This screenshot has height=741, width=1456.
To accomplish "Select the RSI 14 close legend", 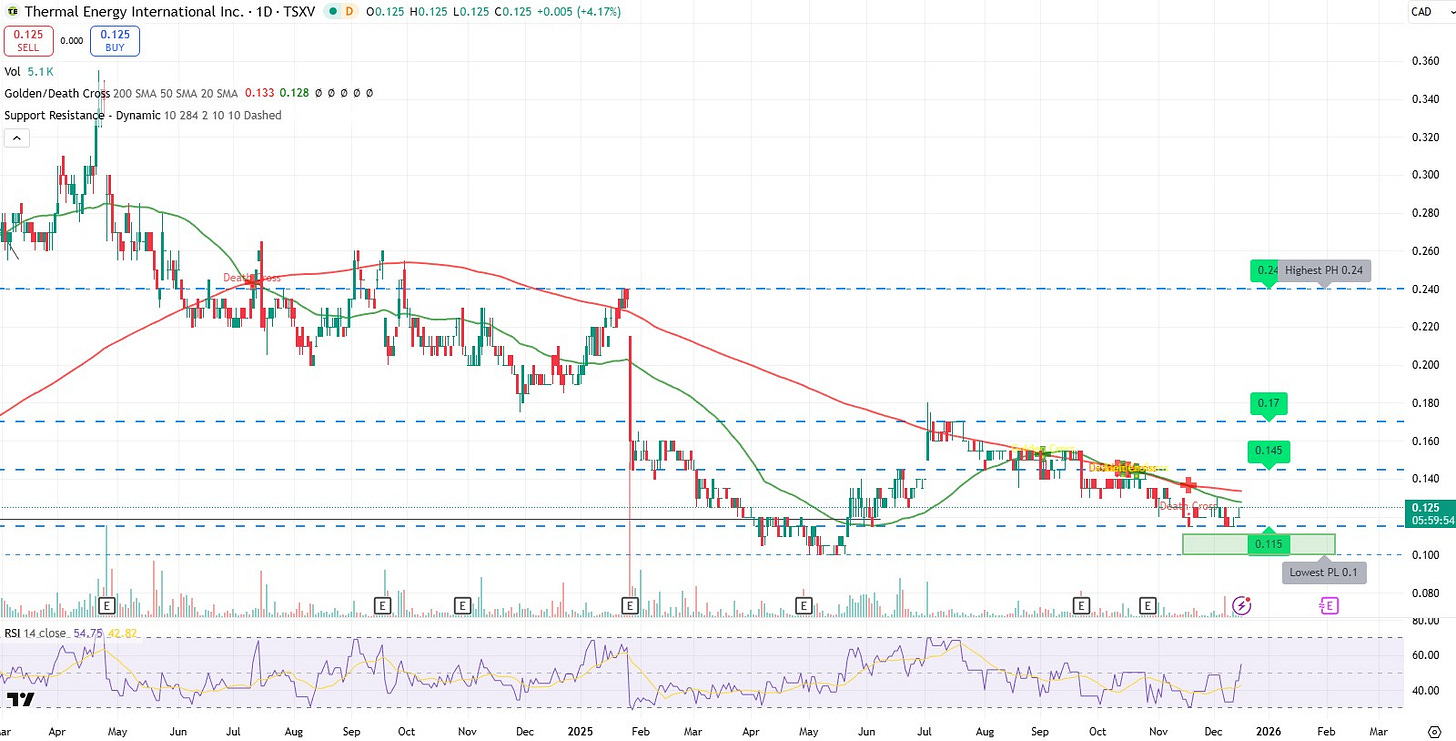I will pos(36,633).
